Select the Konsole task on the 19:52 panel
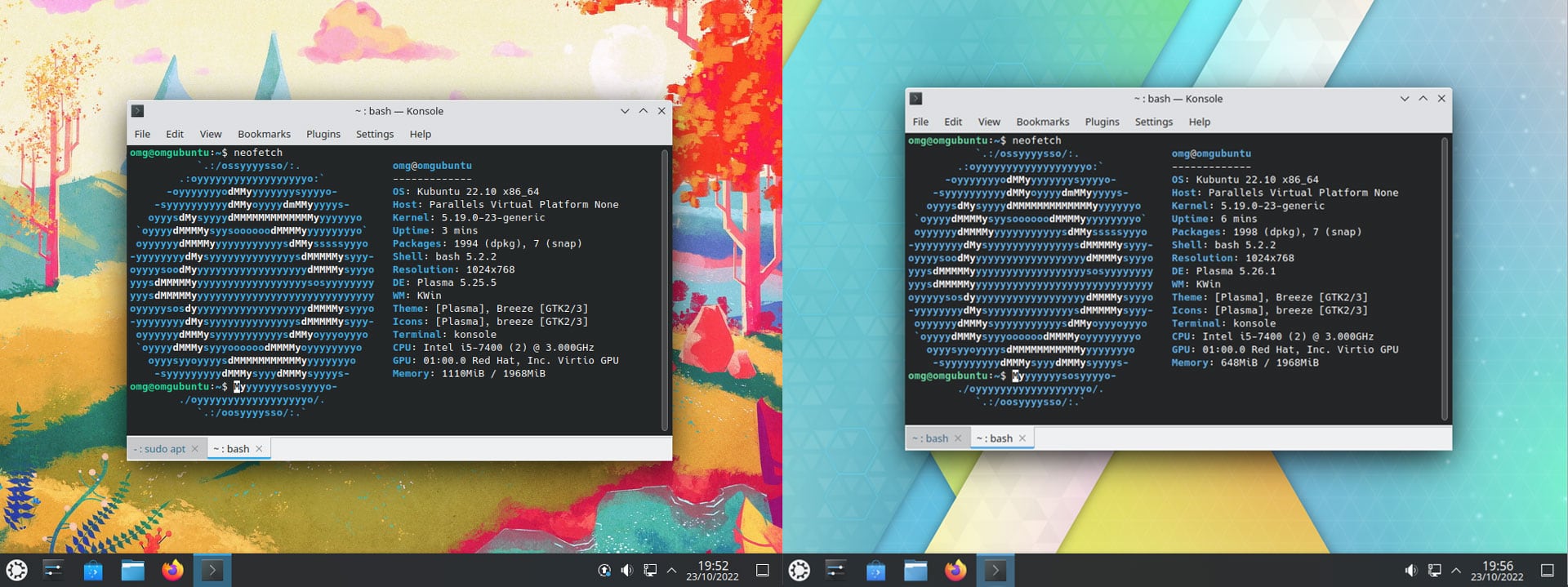 (212, 570)
